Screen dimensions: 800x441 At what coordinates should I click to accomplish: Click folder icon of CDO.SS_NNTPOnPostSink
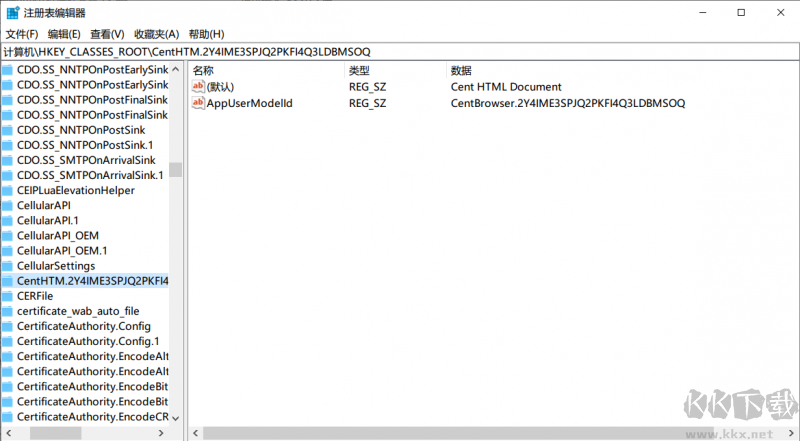(7, 130)
